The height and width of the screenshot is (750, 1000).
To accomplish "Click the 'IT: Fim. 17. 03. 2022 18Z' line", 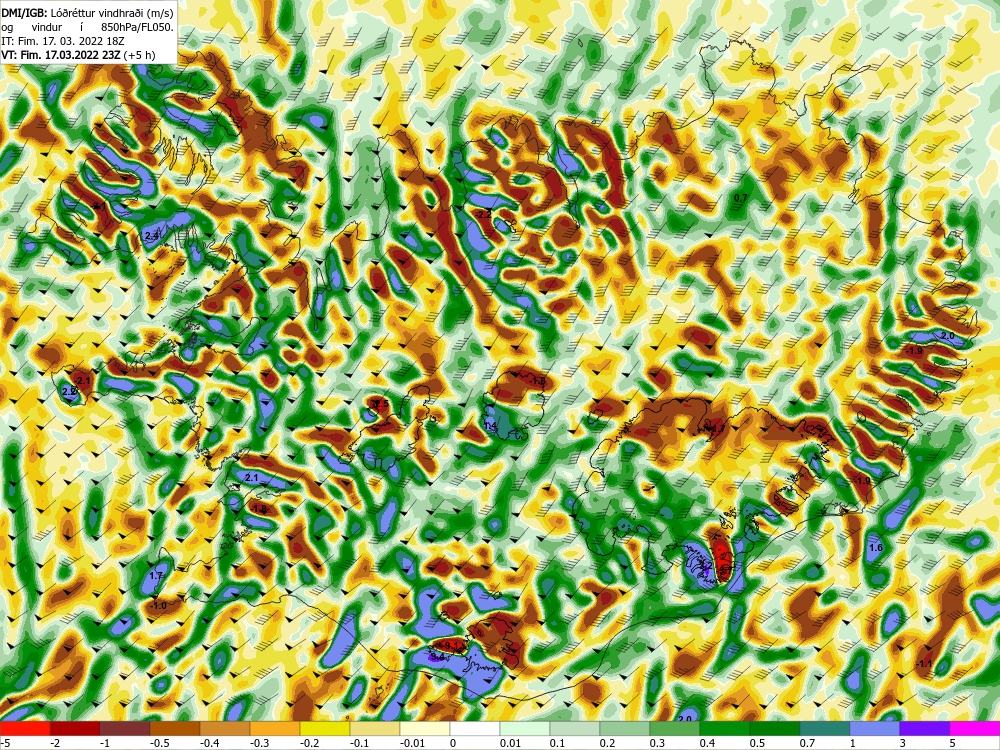I will point(63,41).
